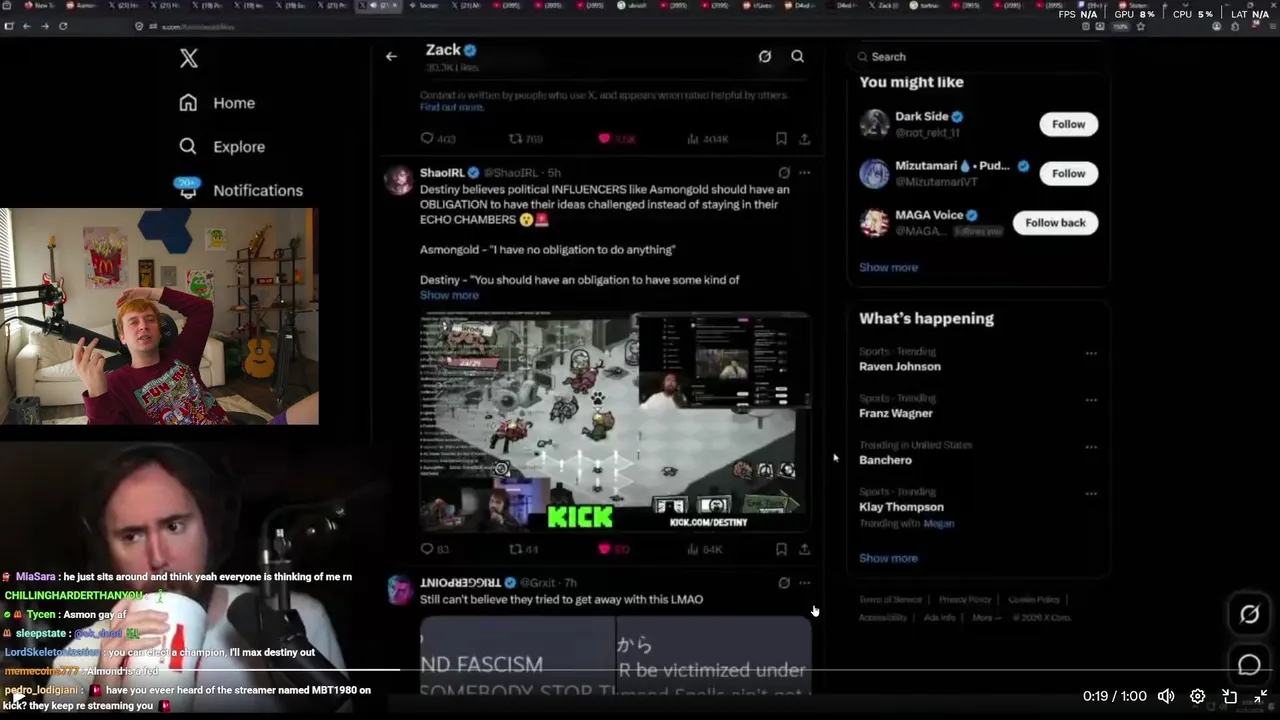Open Terms of Service footer link
The height and width of the screenshot is (720, 1280).
tap(890, 599)
